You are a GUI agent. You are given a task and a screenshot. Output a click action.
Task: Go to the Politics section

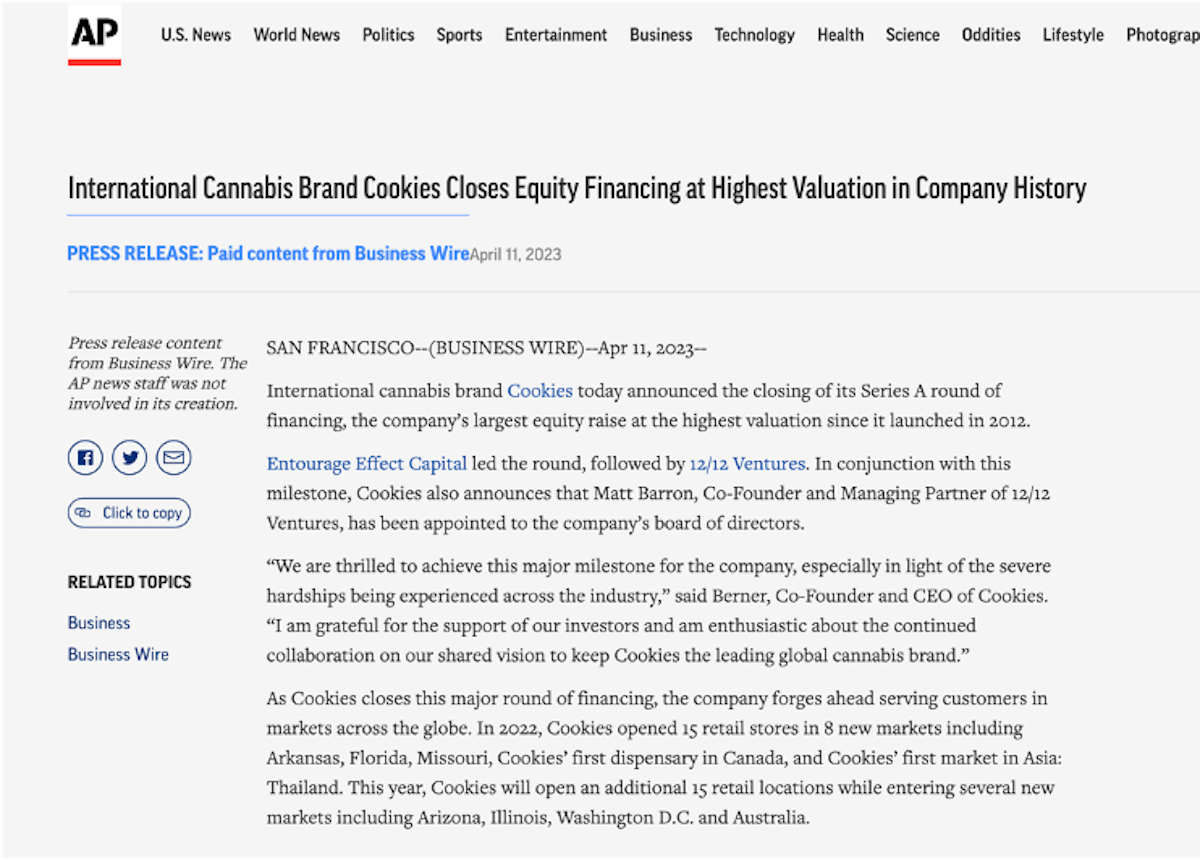[388, 35]
